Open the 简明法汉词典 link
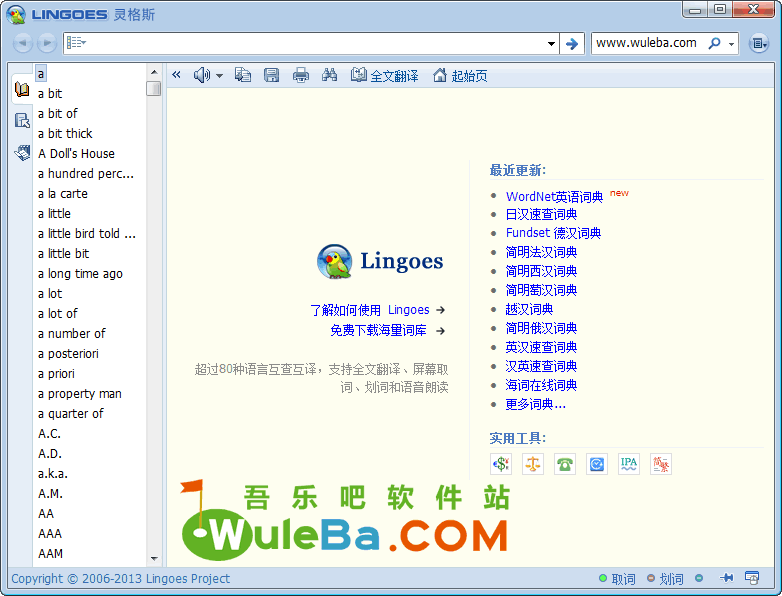Image resolution: width=782 pixels, height=596 pixels. click(x=541, y=252)
